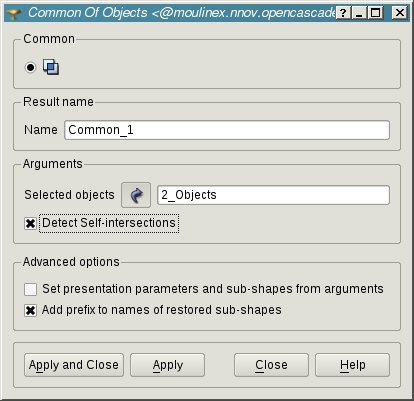Click the Name label text
Screen dimensions: 414x401
click(x=41, y=130)
